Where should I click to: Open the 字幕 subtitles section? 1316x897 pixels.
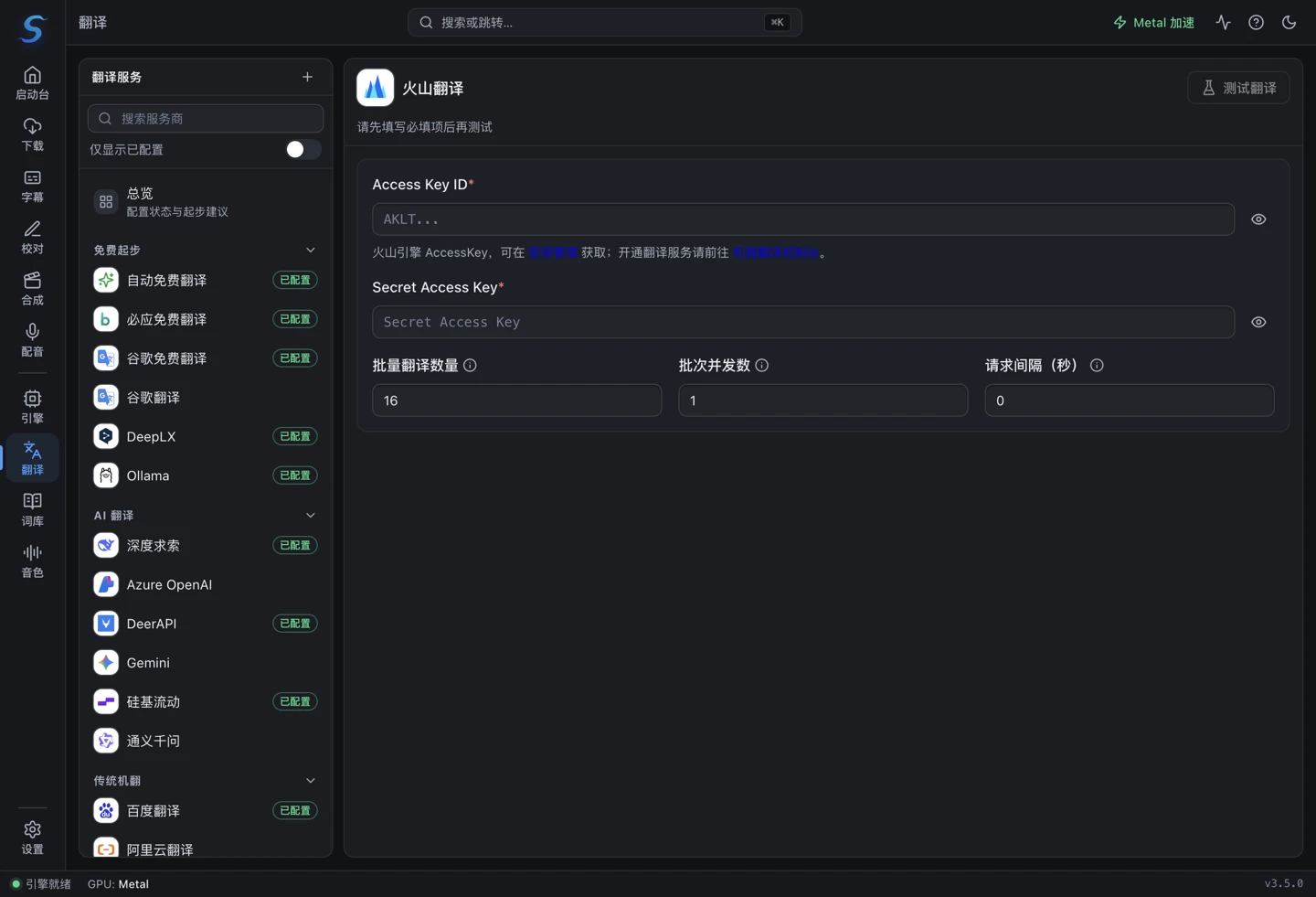[x=32, y=186]
